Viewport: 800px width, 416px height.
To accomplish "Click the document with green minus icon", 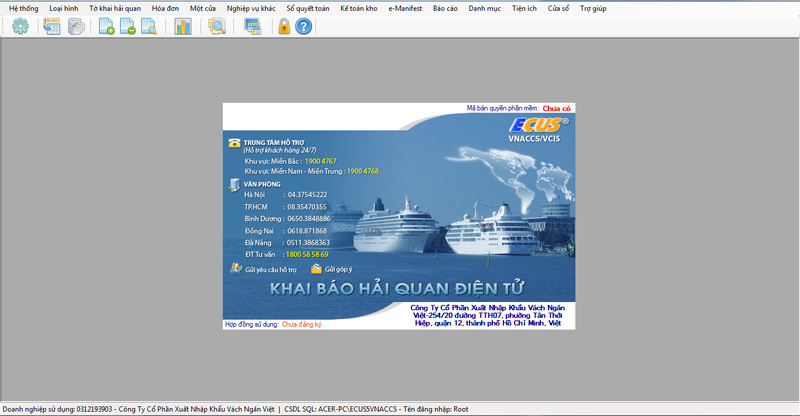I will (x=128, y=26).
